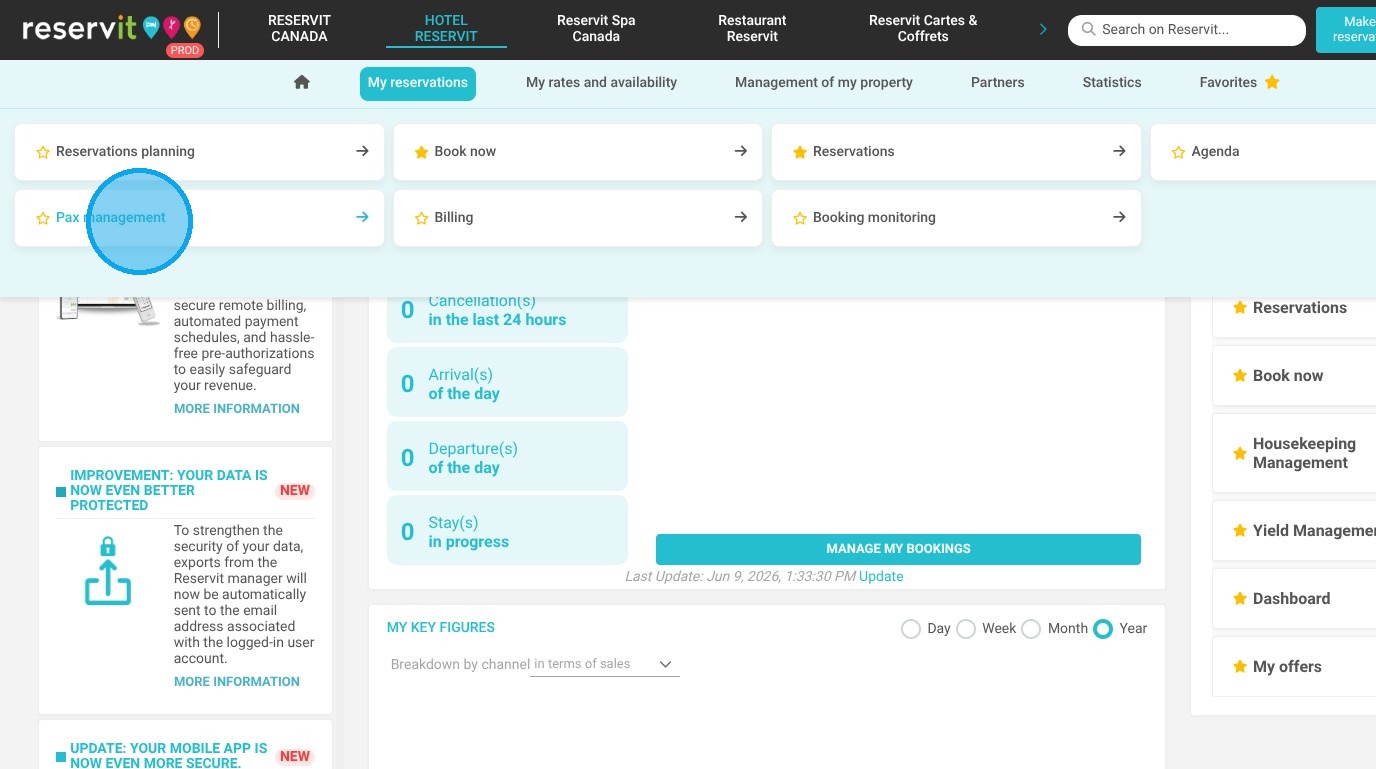This screenshot has width=1376, height=769.
Task: Click the Make reservation button
Action: pyautogui.click(x=1346, y=29)
